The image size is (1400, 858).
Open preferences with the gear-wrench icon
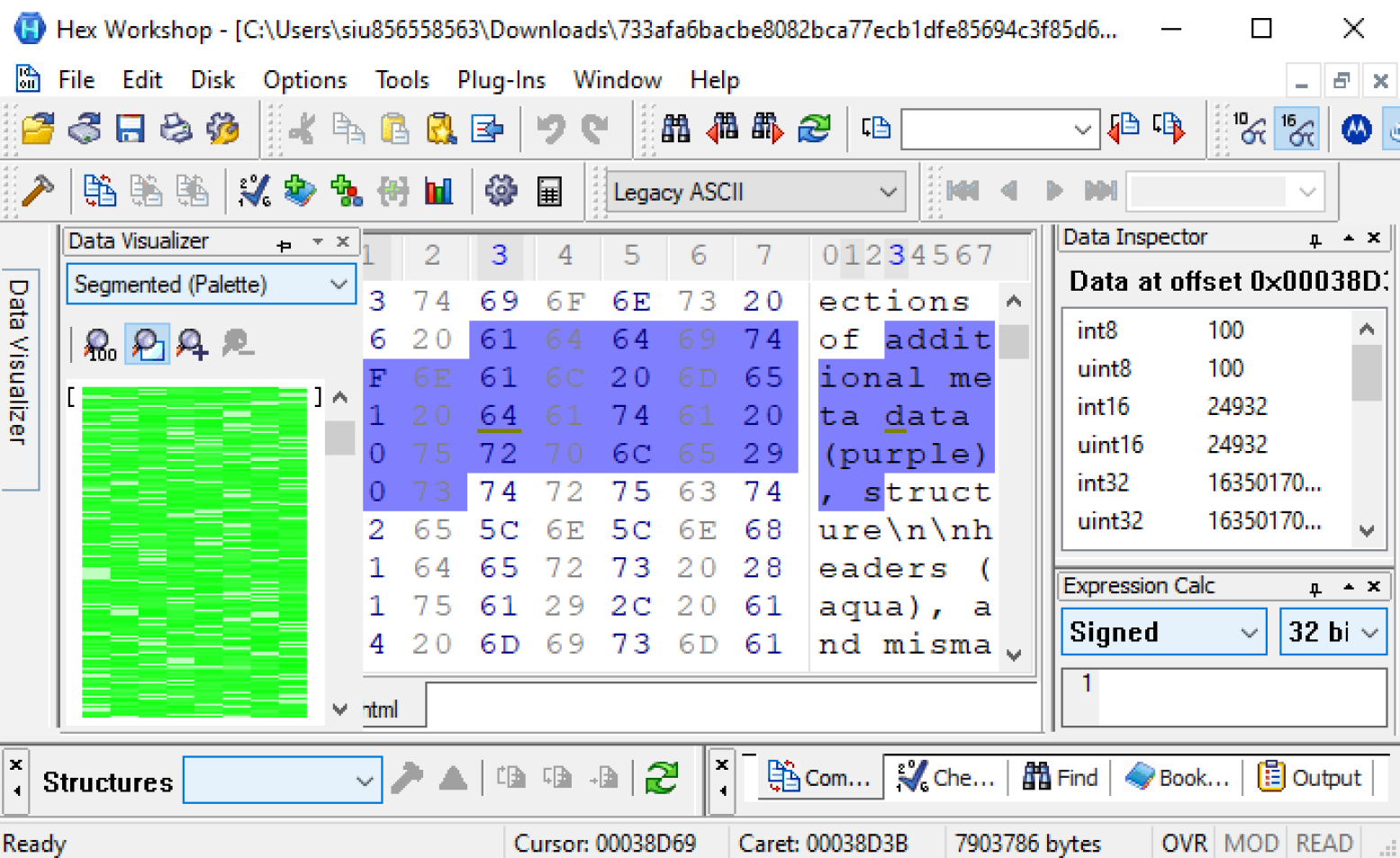point(222,130)
